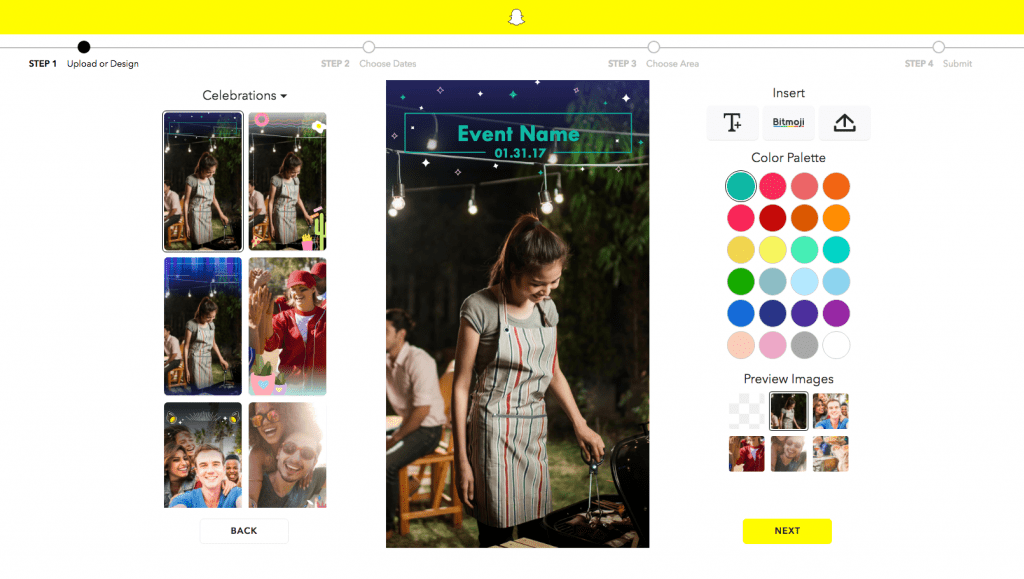Open the Celebrations category dropdown

[x=245, y=95]
